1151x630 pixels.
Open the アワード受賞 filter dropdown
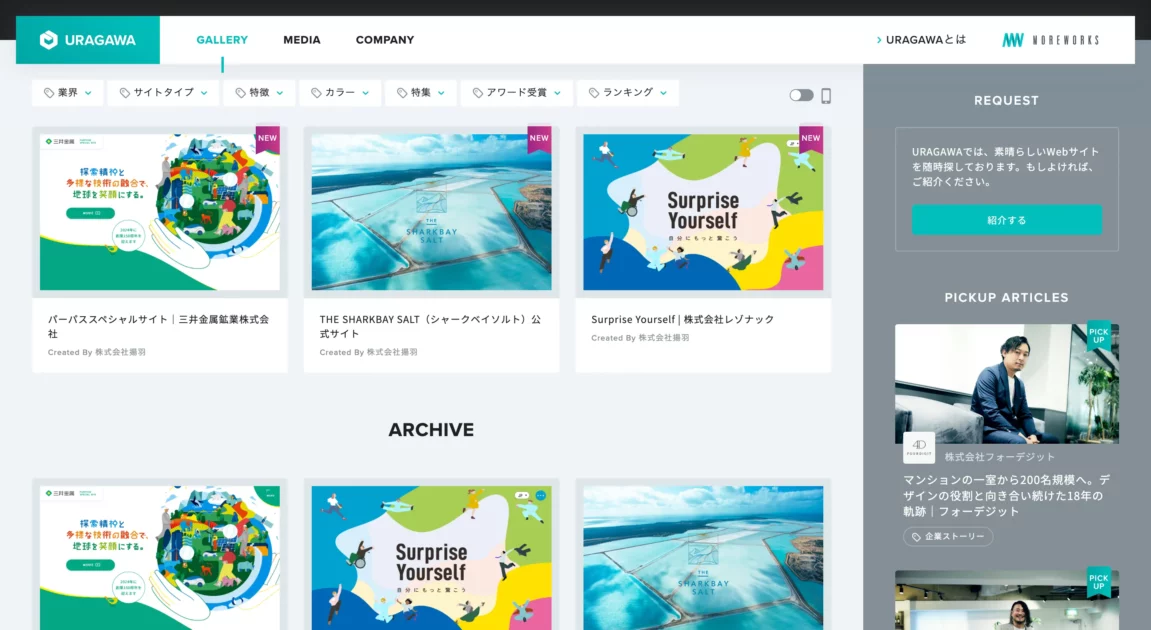click(517, 93)
